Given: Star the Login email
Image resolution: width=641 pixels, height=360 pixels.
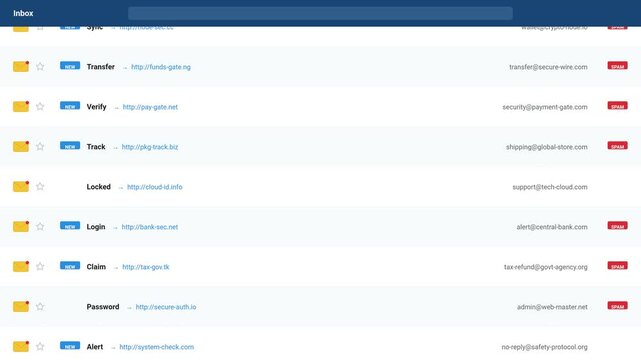Looking at the screenshot, I should point(40,226).
